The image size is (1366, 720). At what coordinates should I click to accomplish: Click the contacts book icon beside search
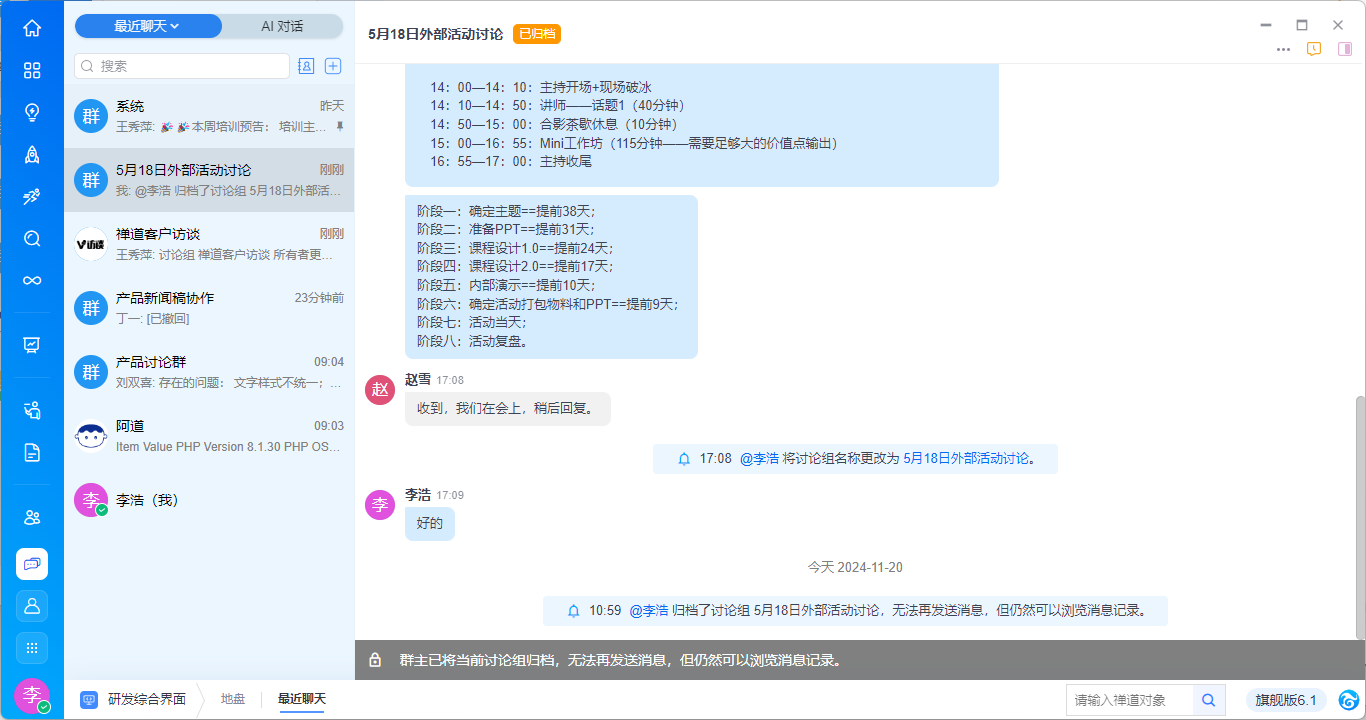click(306, 66)
